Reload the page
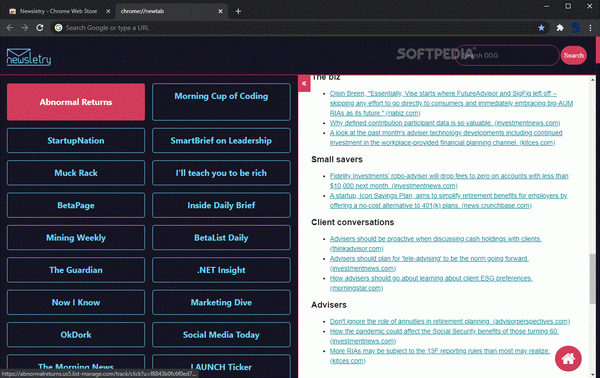Viewport: 600px width, 378px height. (x=40, y=28)
